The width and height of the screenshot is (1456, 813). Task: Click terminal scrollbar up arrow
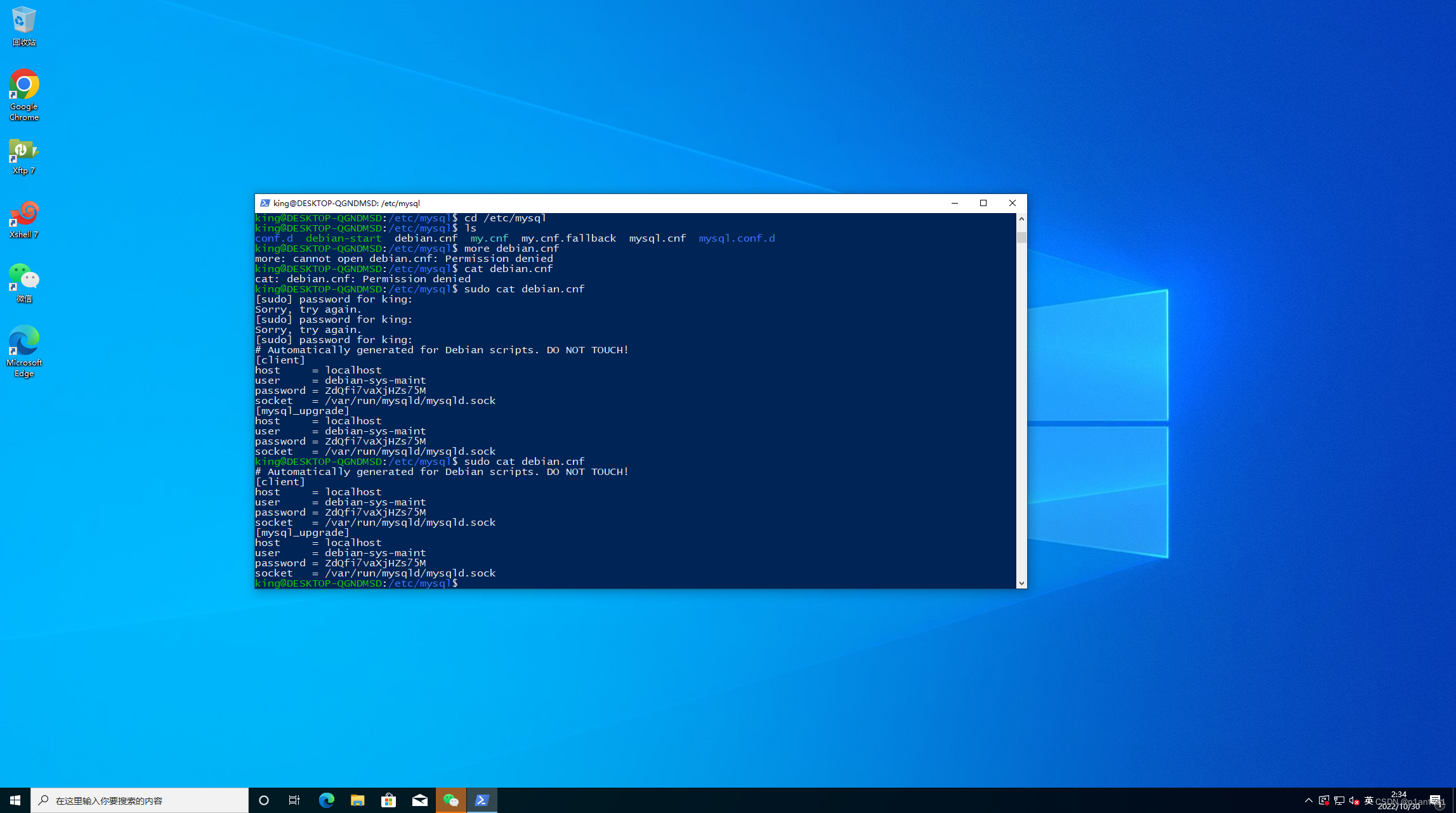coord(1021,219)
